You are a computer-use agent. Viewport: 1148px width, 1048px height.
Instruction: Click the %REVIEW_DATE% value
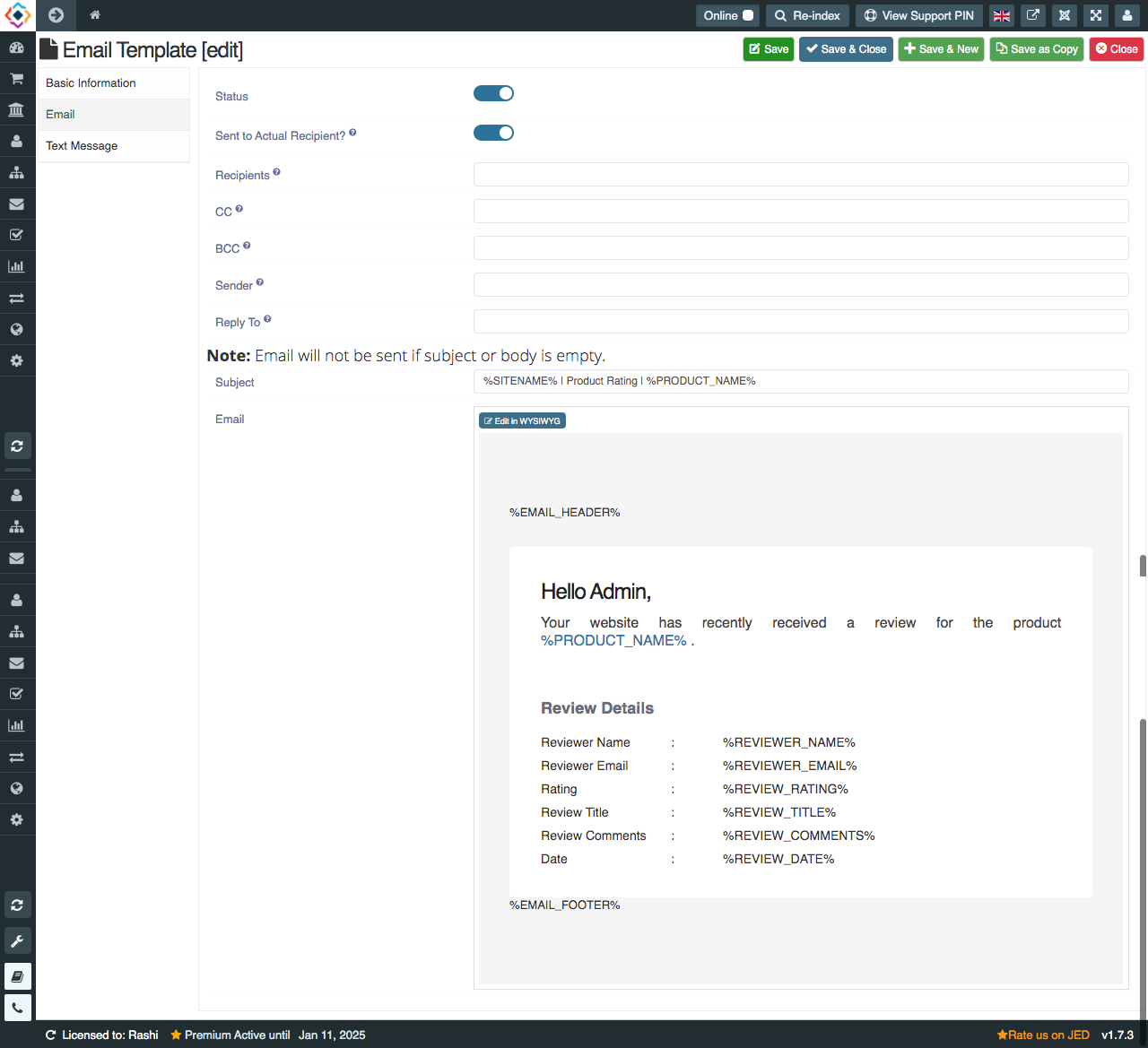point(778,859)
